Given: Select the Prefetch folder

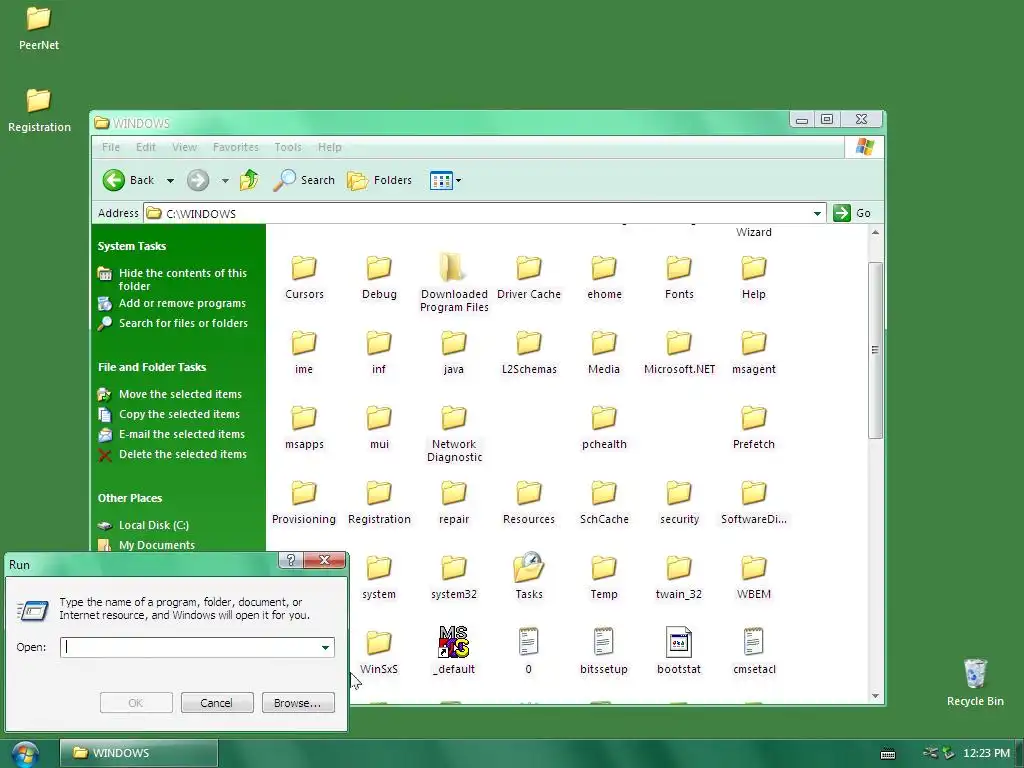Looking at the screenshot, I should coord(754,428).
